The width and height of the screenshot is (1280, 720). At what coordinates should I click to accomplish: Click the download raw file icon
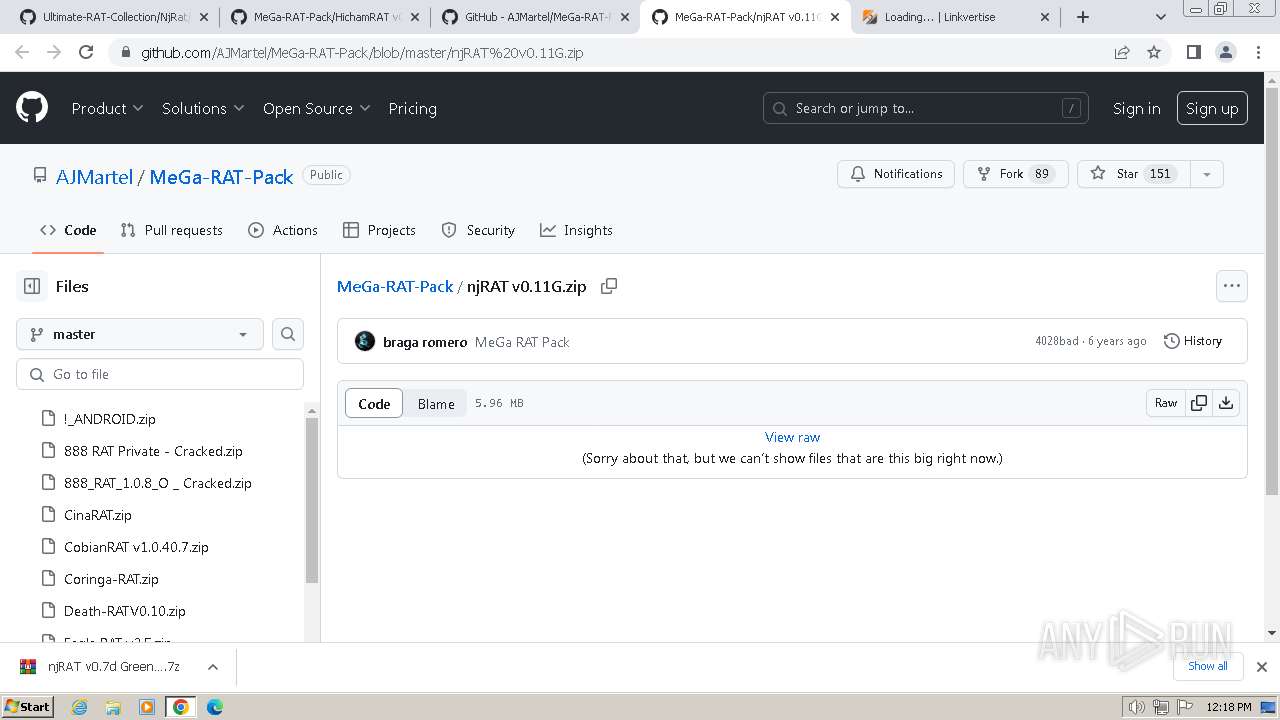click(1225, 403)
